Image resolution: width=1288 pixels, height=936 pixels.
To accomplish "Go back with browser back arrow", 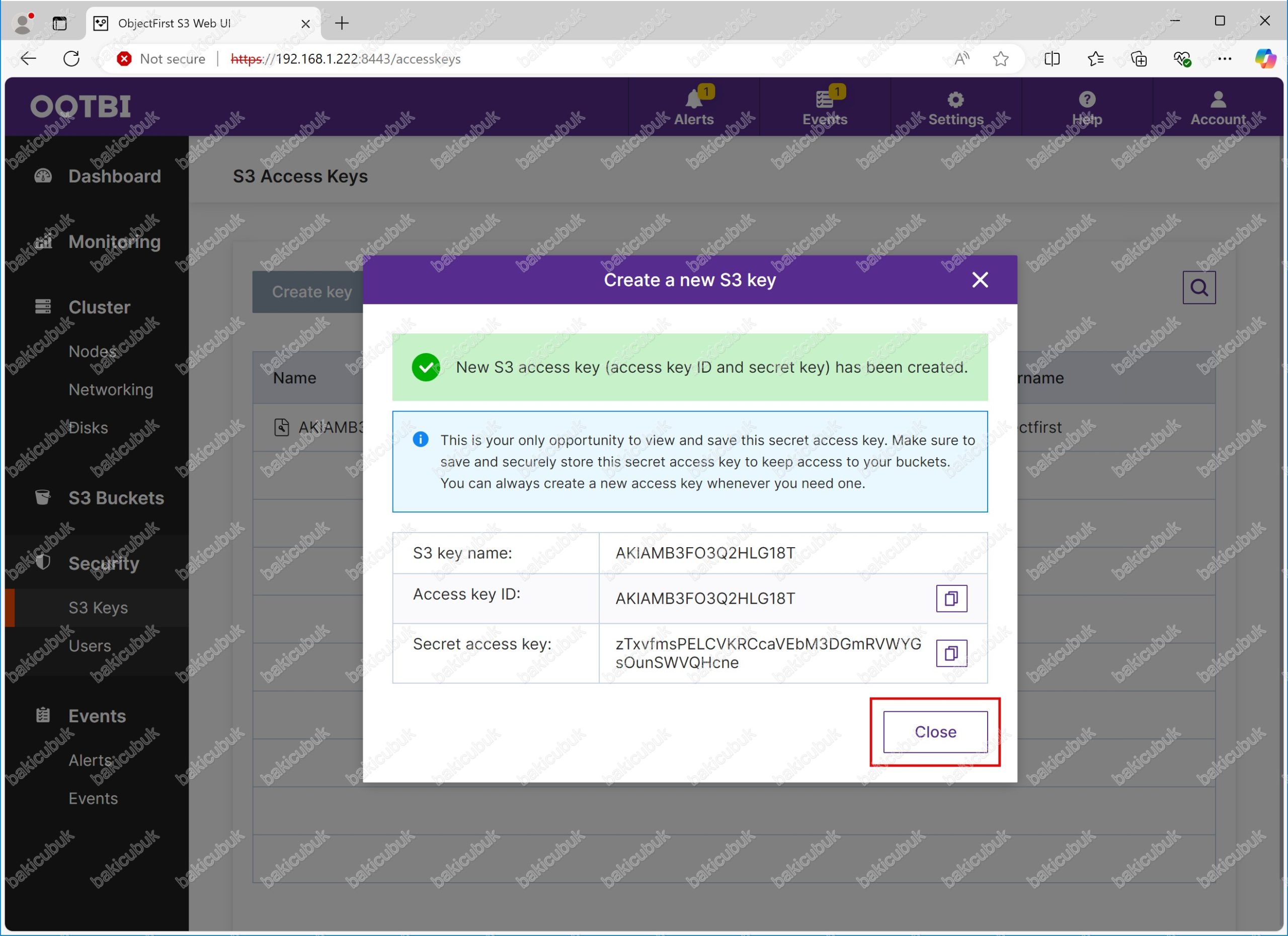I will 28,58.
